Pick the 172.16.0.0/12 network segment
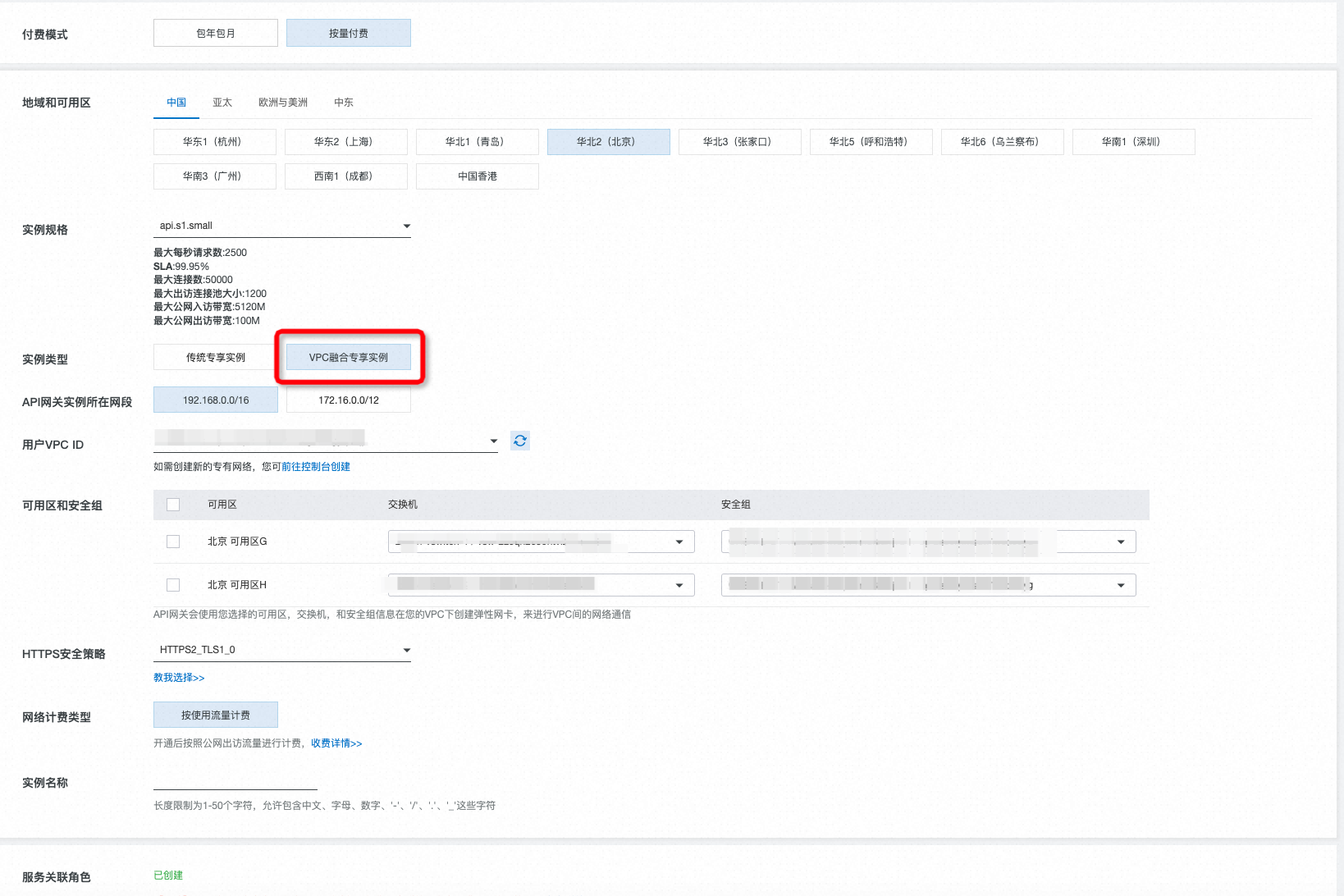Screen dimensions: 1344x896 [349, 400]
